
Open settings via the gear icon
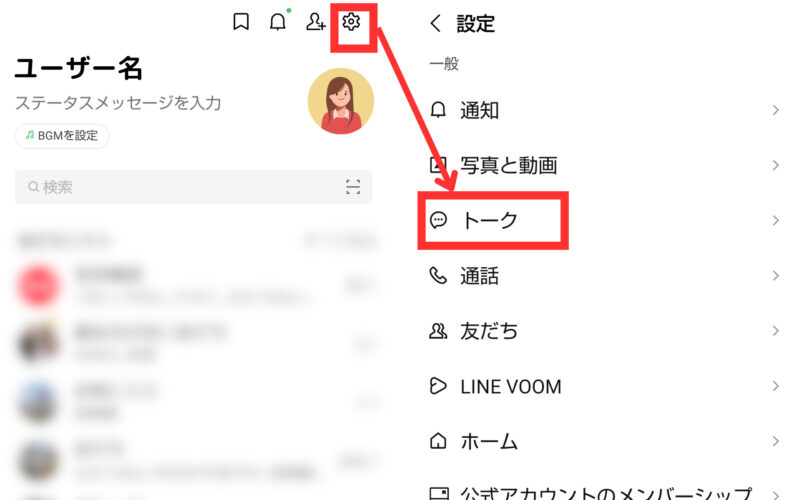[351, 22]
